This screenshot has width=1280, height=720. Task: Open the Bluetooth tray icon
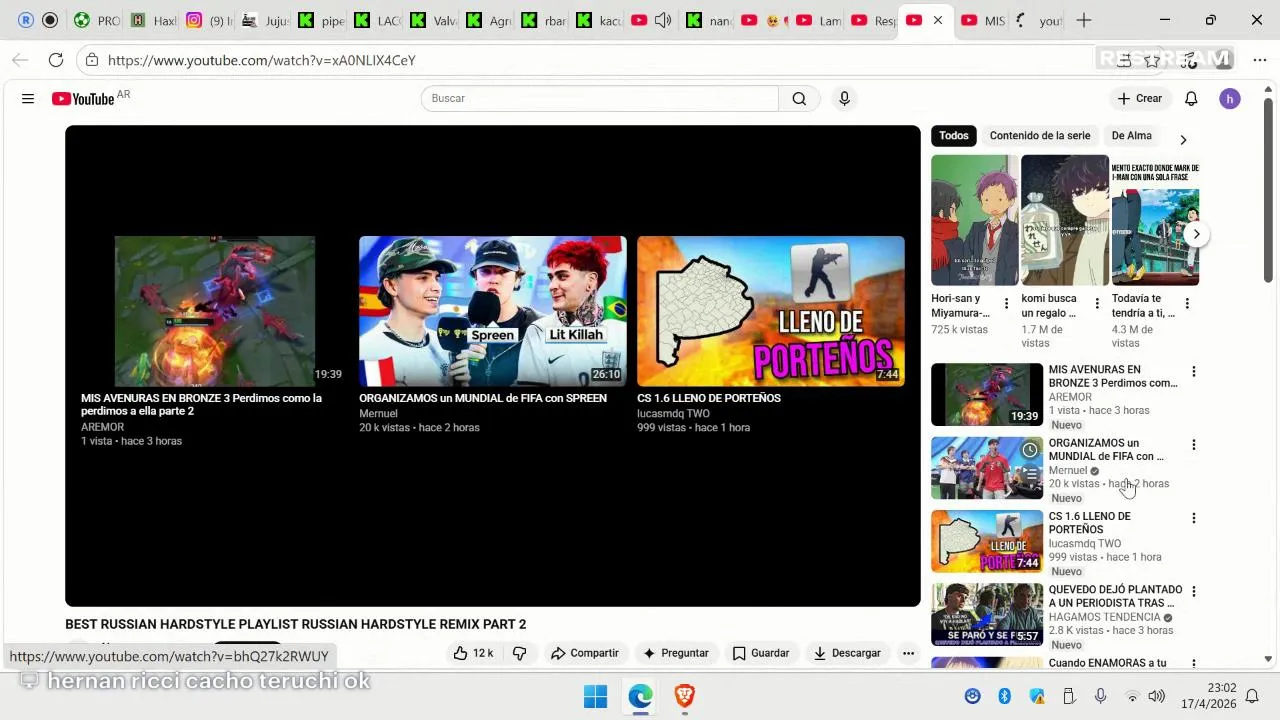click(1005, 696)
